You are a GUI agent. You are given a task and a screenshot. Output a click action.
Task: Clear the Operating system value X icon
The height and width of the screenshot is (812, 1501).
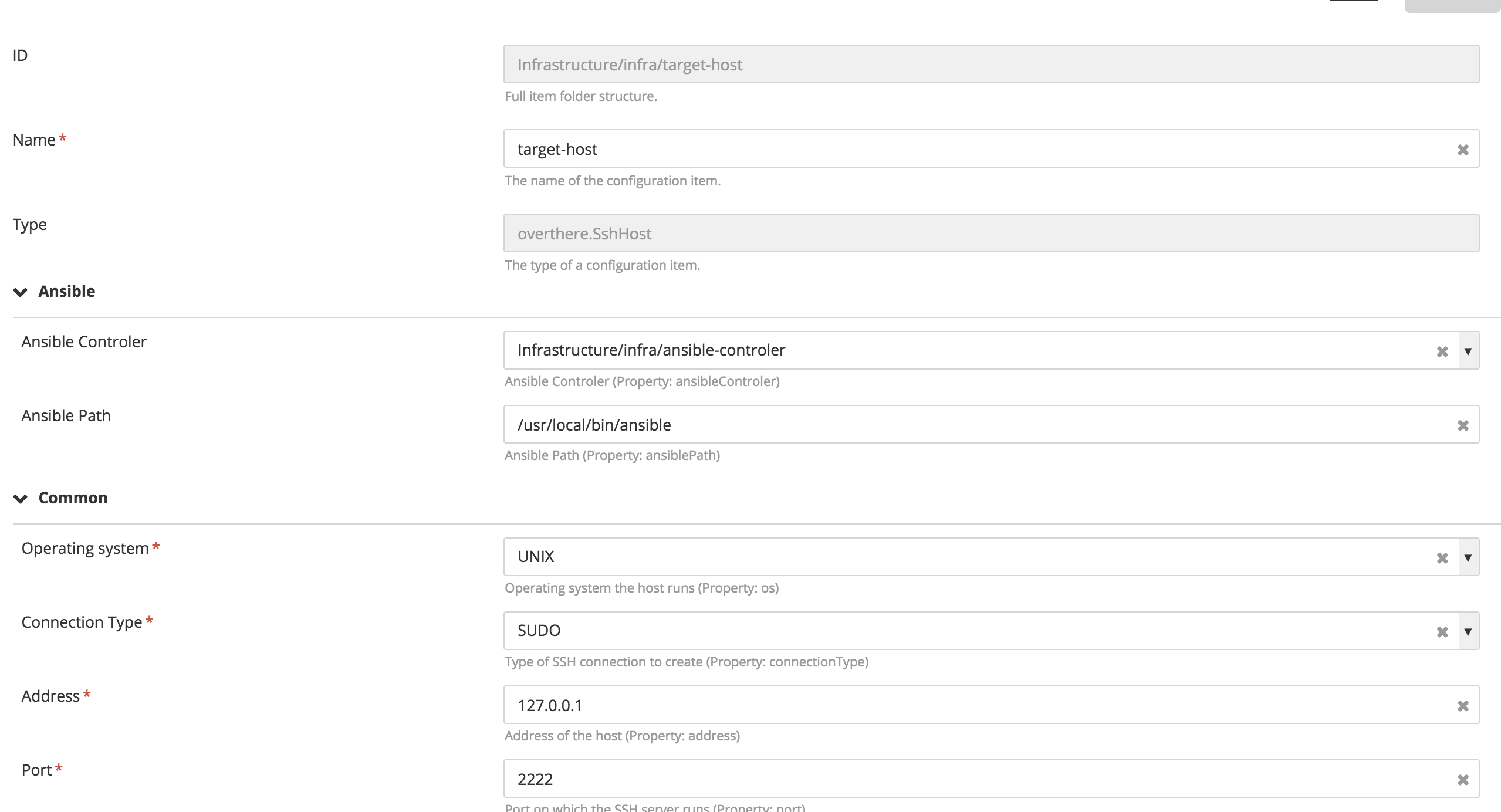1442,558
